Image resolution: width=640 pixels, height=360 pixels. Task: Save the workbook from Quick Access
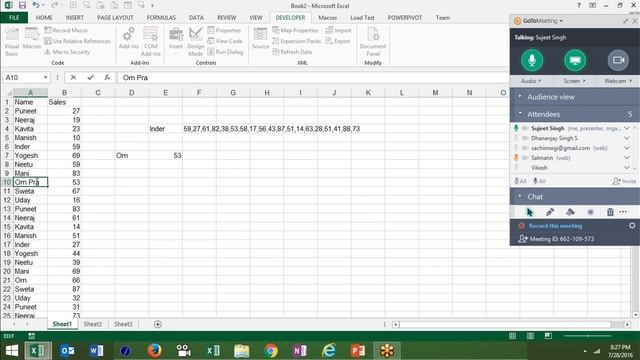click(22, 5)
